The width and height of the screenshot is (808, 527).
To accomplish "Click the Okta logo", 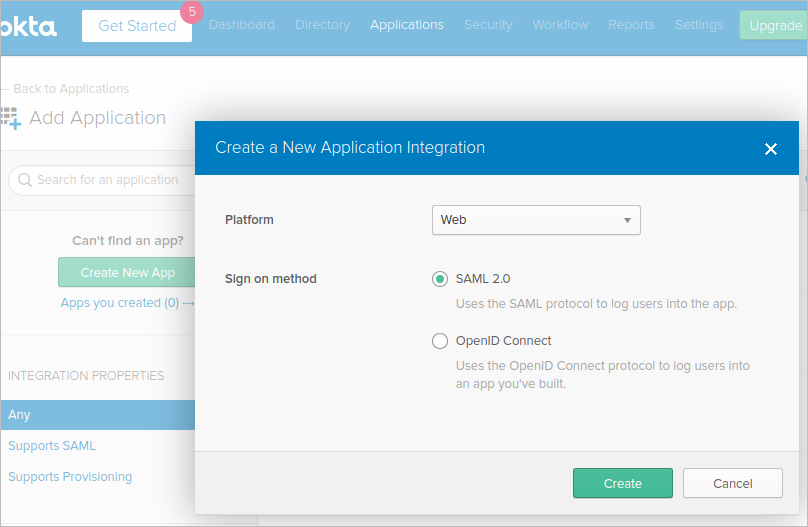I will (x=28, y=26).
